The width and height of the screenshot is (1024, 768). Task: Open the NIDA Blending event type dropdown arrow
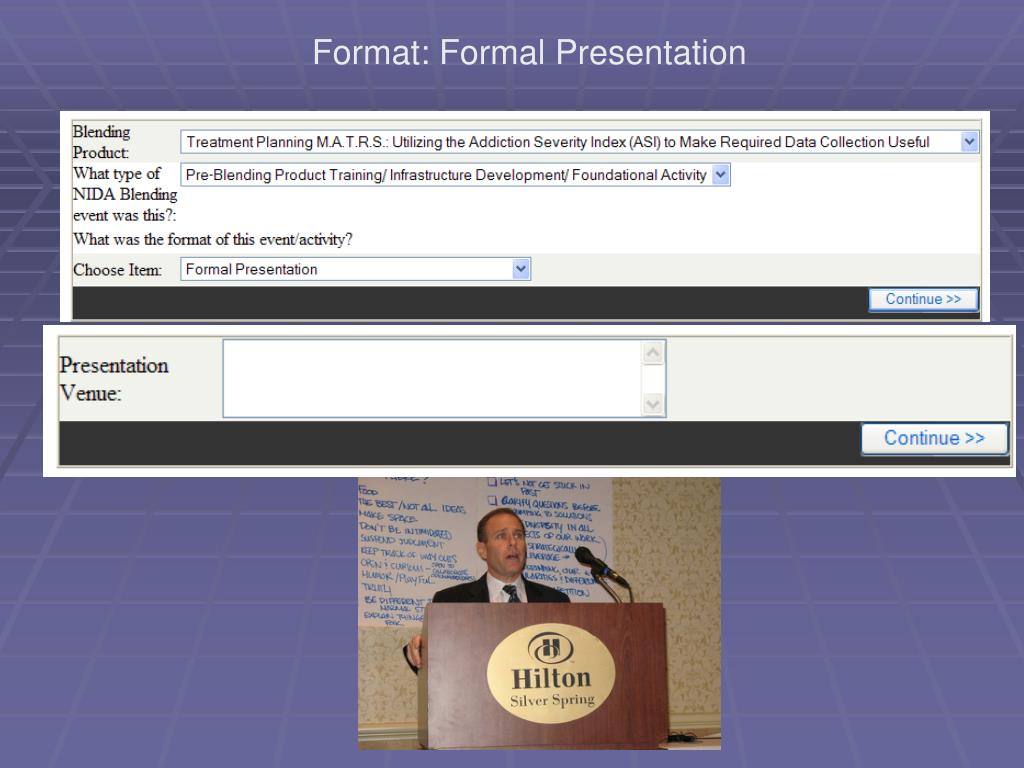(720, 175)
